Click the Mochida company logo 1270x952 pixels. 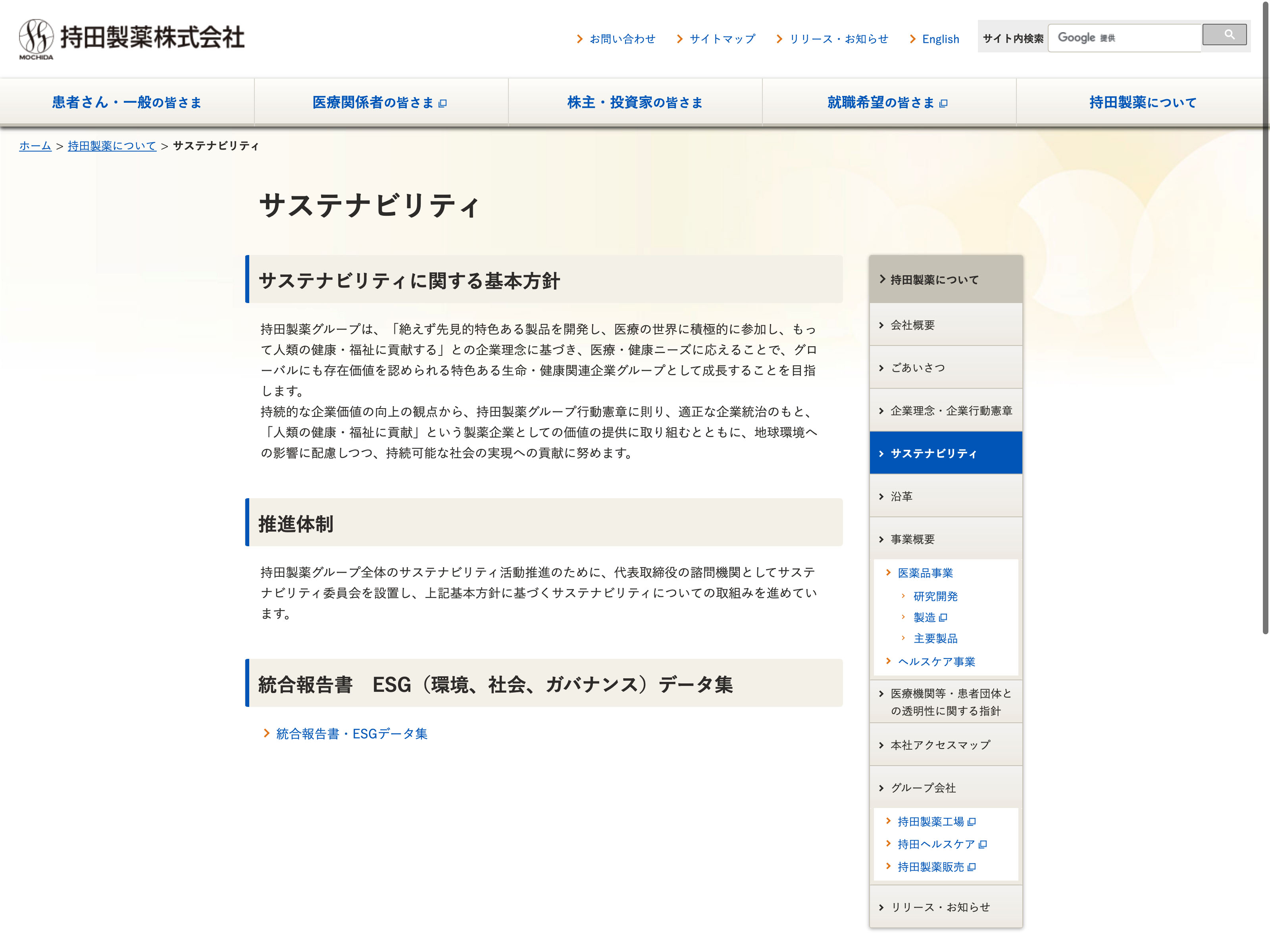point(132,38)
